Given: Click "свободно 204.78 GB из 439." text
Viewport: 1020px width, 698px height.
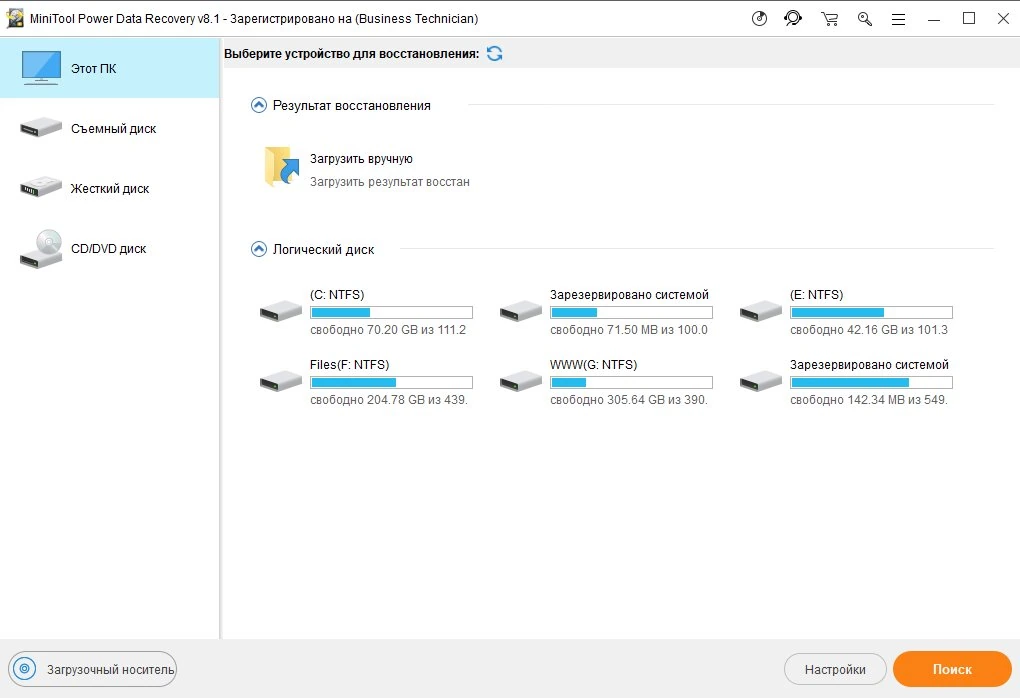Looking at the screenshot, I should 388,400.
